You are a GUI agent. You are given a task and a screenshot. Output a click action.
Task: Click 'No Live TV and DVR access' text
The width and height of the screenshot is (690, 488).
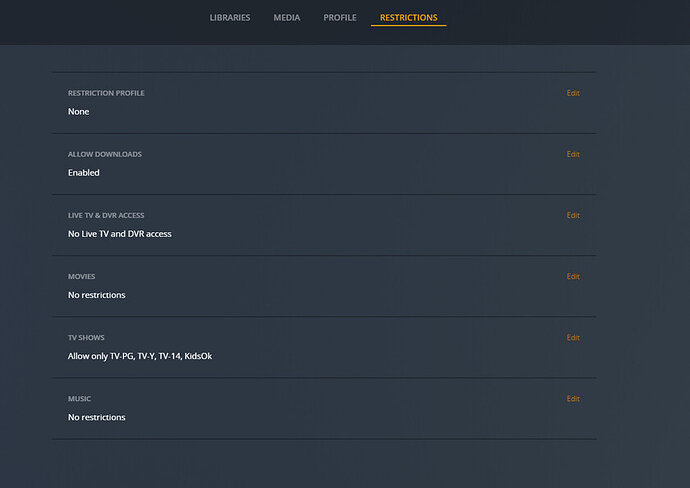point(120,234)
